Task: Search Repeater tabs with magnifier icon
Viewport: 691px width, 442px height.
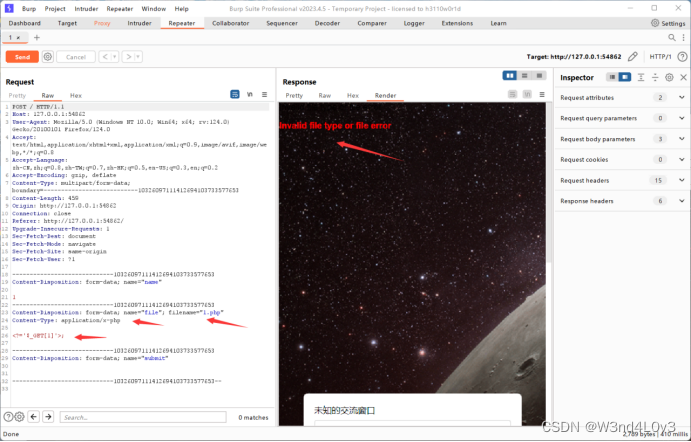Action: (672, 37)
